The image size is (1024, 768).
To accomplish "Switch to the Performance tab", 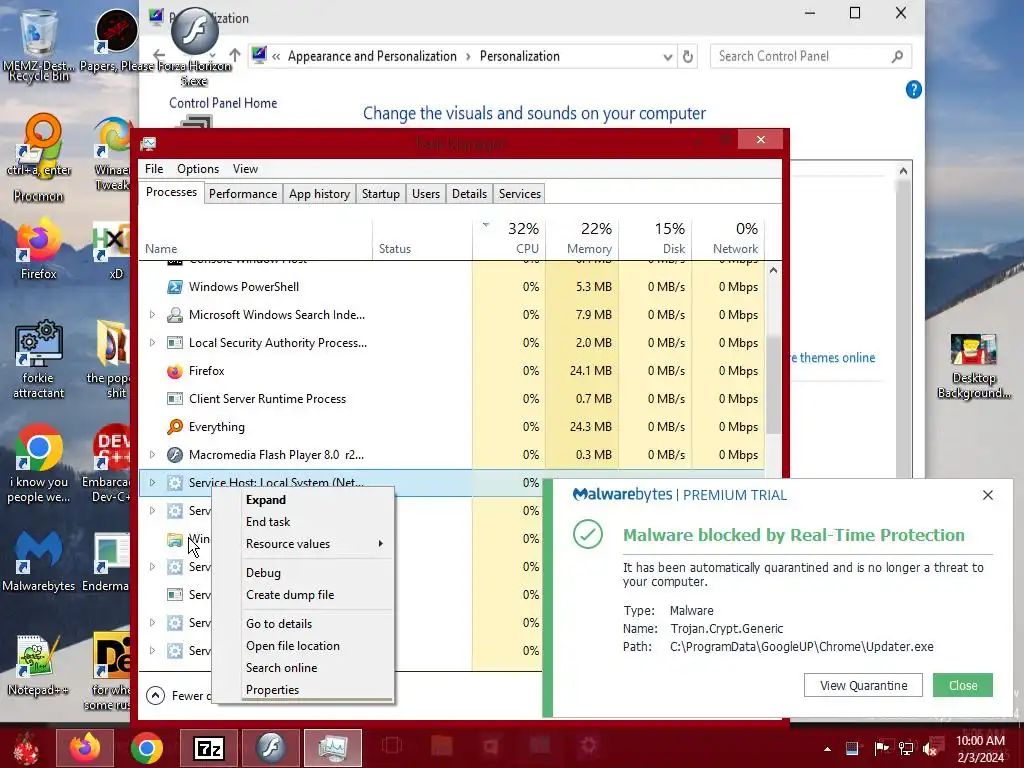I will pyautogui.click(x=243, y=194).
